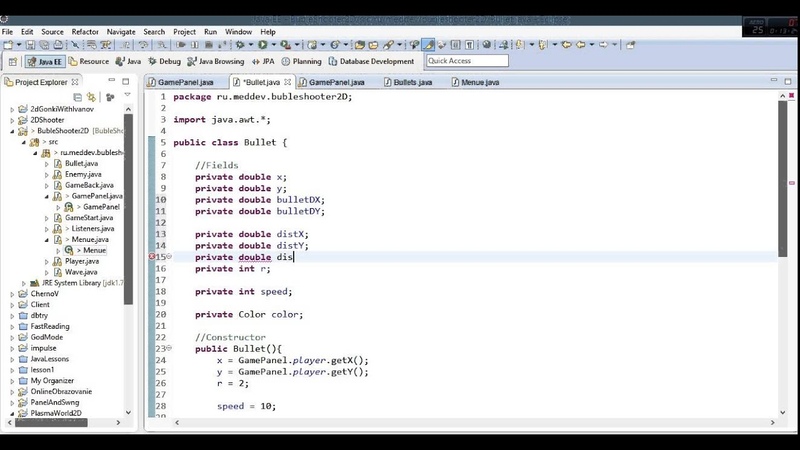The image size is (800, 450).
Task: Switch to Database Development perspective
Action: (x=371, y=61)
